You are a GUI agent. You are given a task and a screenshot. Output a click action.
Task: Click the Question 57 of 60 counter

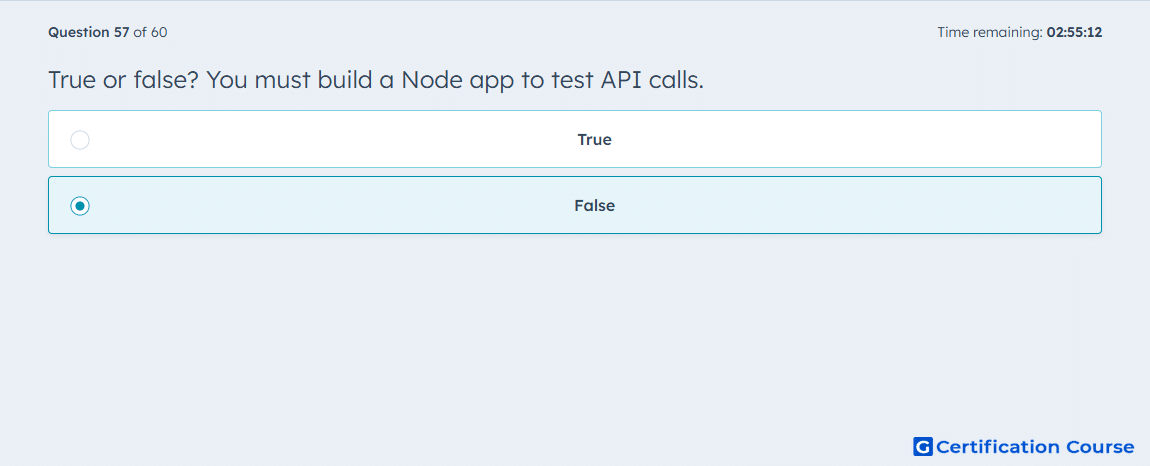[108, 32]
